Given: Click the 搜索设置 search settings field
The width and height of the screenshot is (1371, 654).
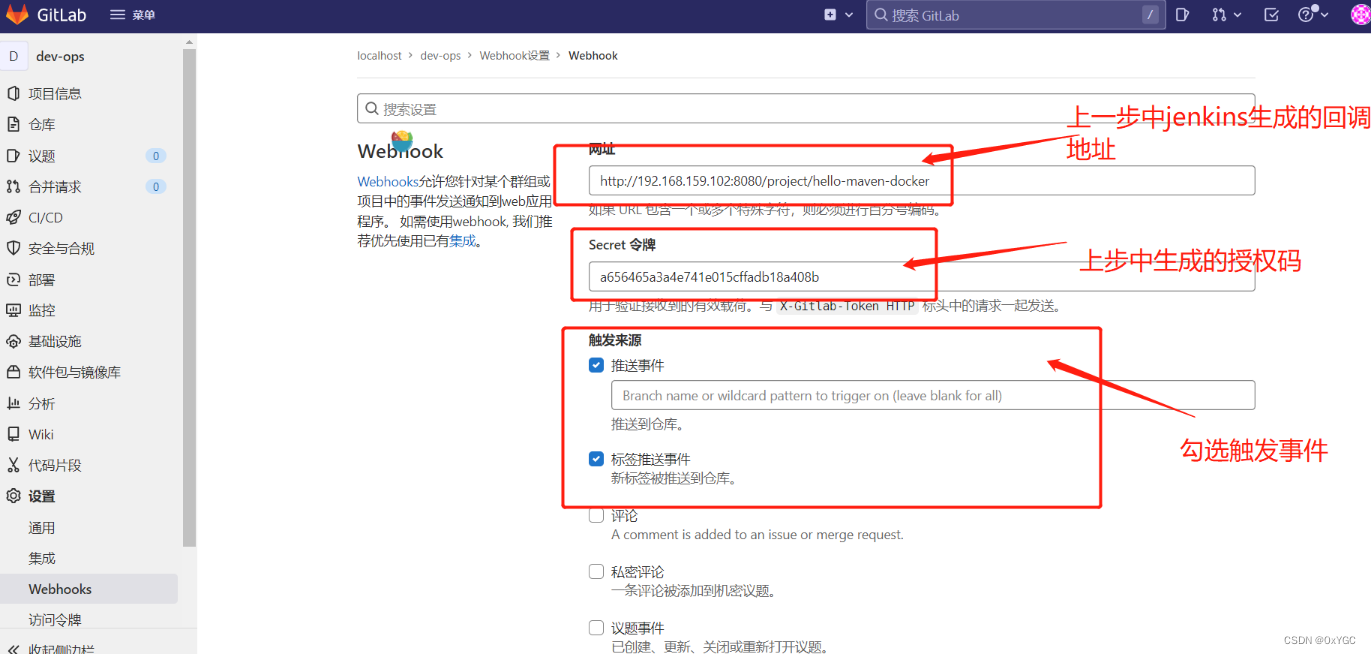Looking at the screenshot, I should pos(806,109).
